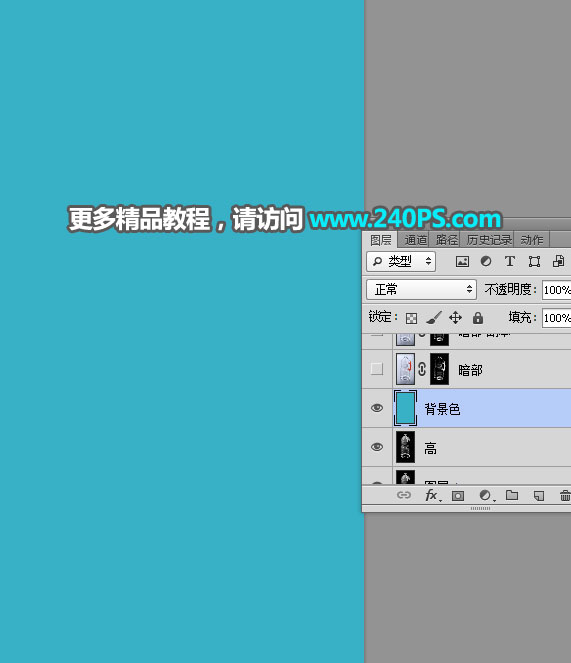The width and height of the screenshot is (571, 663).
Task: Click the 填充 label
Action: tap(522, 317)
